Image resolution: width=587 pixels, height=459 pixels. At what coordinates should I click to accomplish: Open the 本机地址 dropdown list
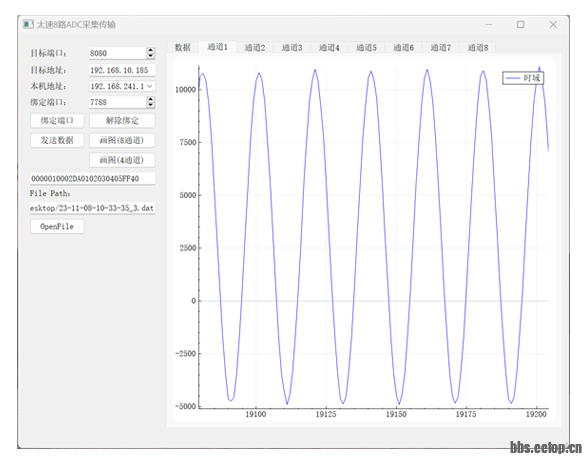click(x=150, y=86)
